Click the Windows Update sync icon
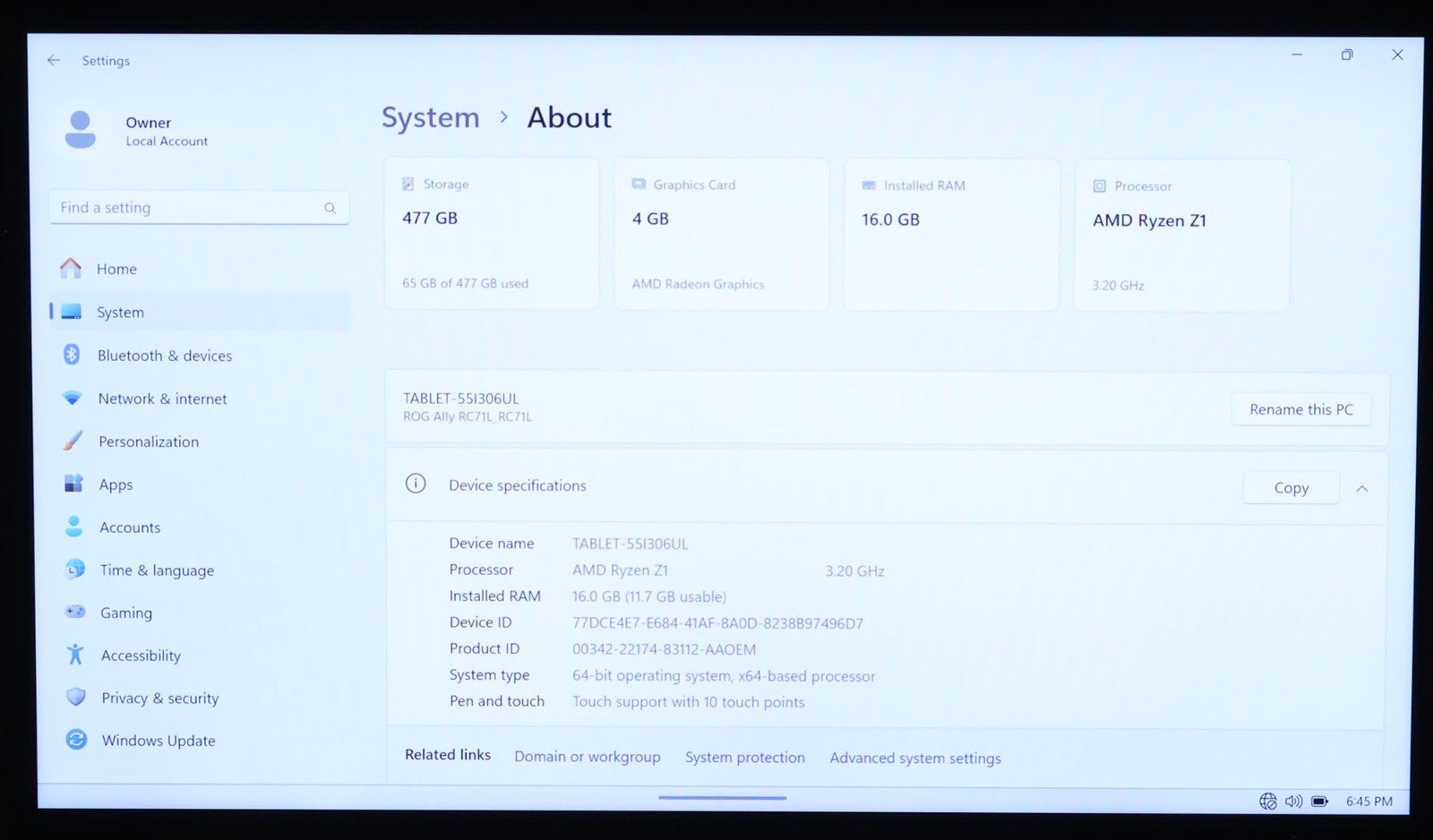Viewport: 1433px width, 840px height. pyautogui.click(x=76, y=740)
